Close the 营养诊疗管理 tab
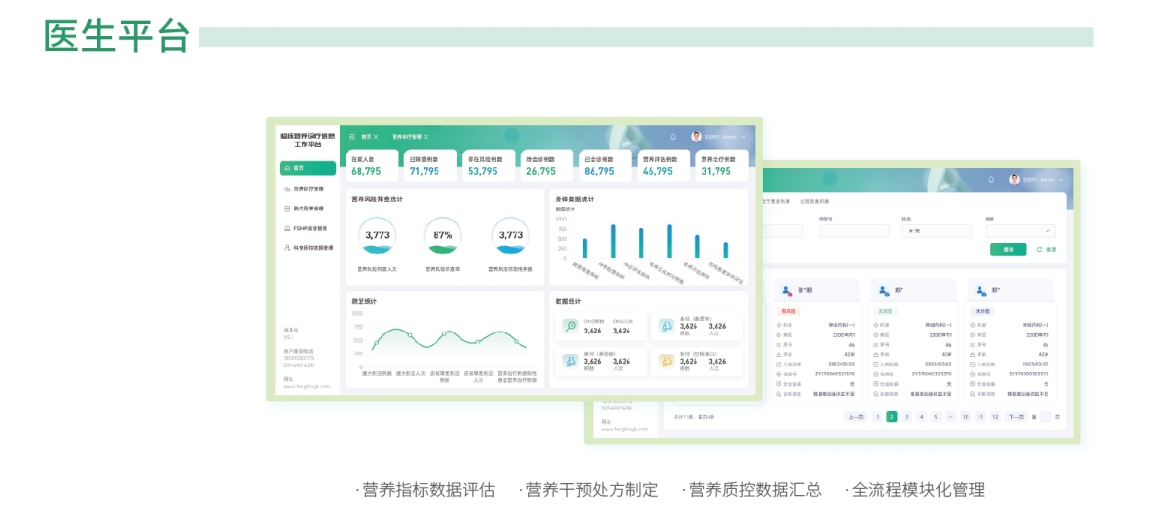Viewport: 1150px width, 520px height. pos(425,137)
